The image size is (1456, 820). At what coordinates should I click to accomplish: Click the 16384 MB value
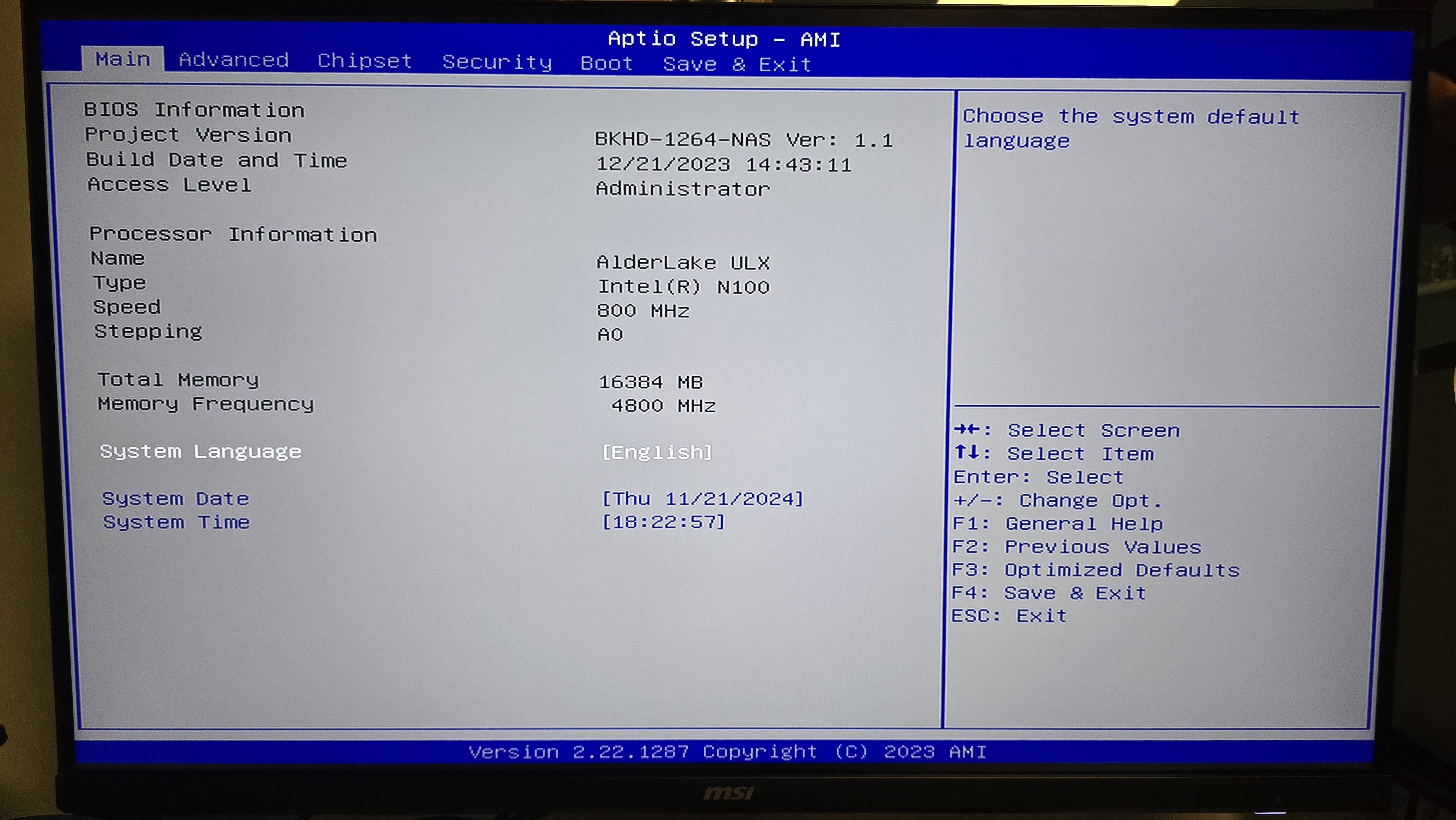[x=650, y=382]
